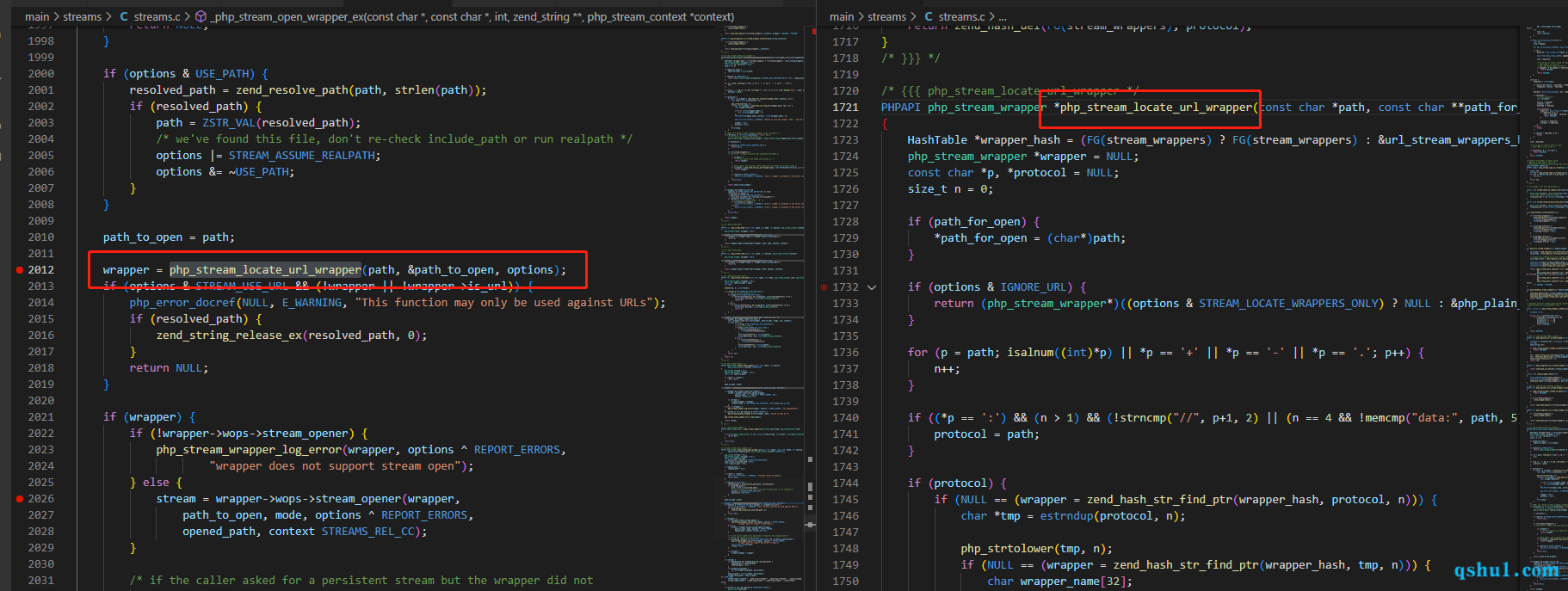This screenshot has height=591, width=1568.
Task: Click estrndup on line 1746
Action: (1066, 515)
